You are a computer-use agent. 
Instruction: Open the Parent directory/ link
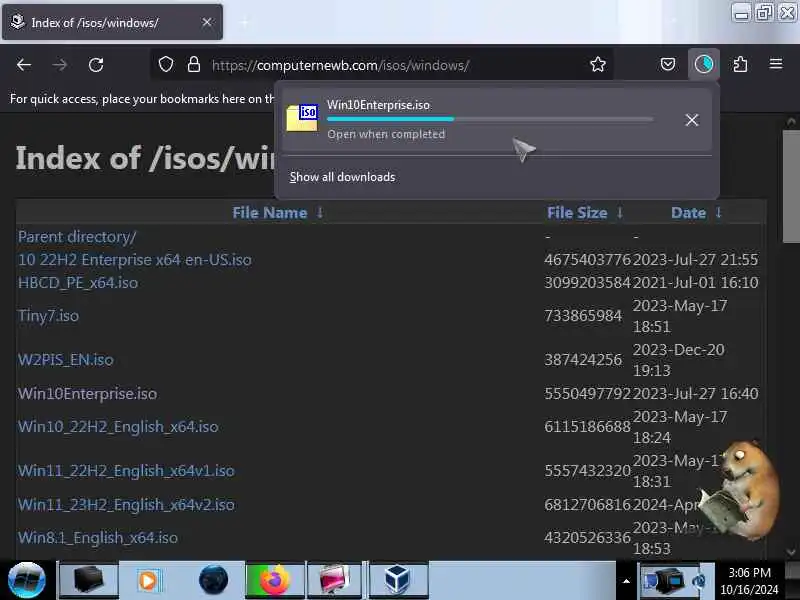click(77, 237)
